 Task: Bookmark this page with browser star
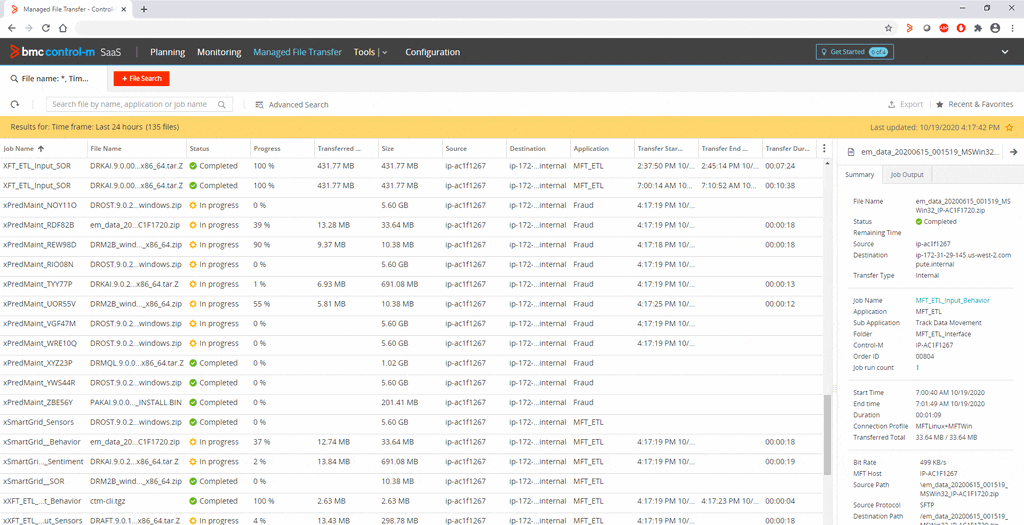(x=888, y=28)
